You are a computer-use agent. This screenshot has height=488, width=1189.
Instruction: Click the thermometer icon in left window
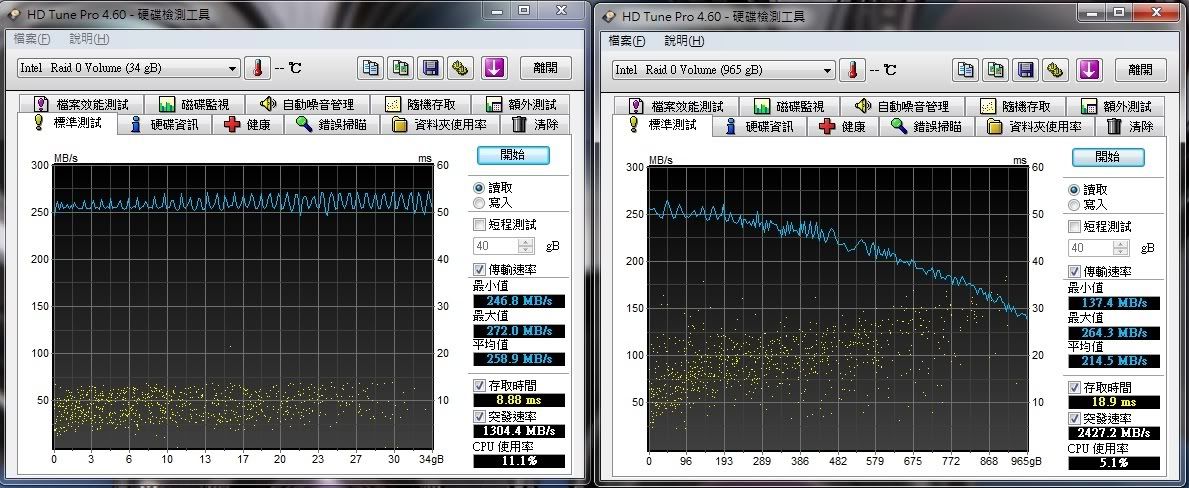[x=258, y=68]
